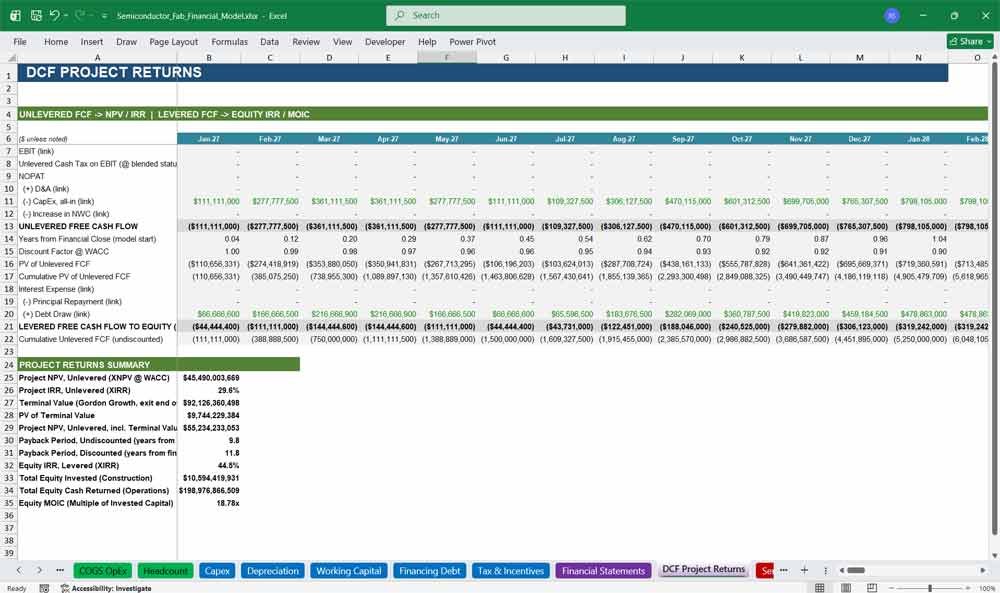
Task: Undo the last action
Action: tap(54, 15)
